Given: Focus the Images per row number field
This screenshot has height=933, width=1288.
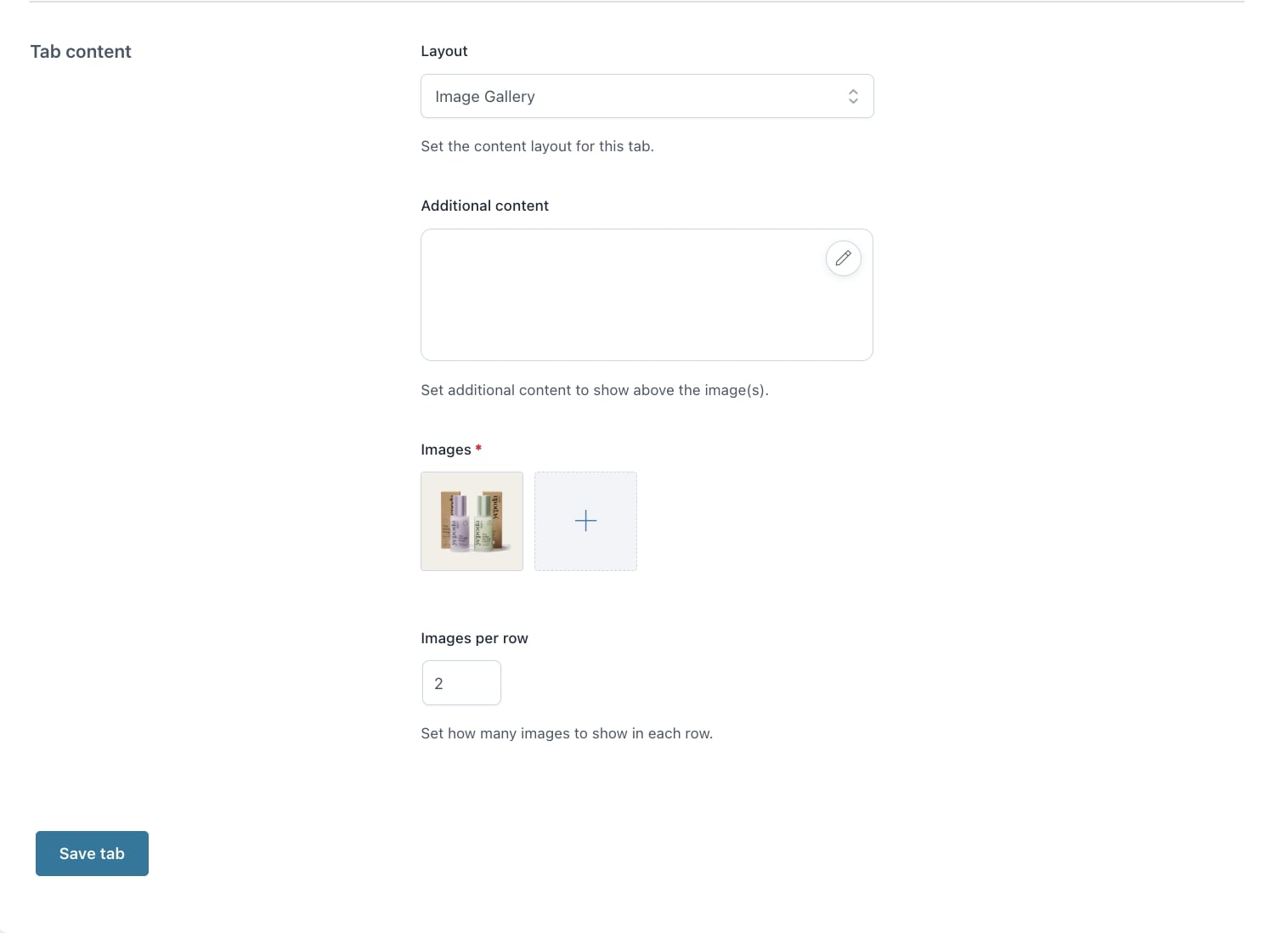Looking at the screenshot, I should pyautogui.click(x=461, y=683).
